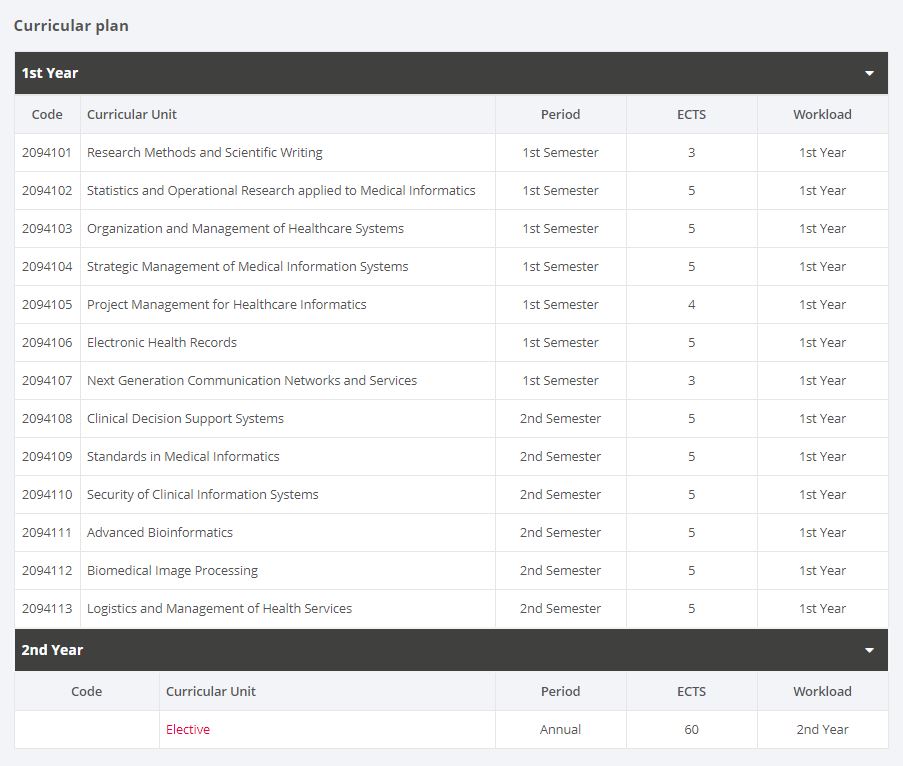Screen dimensions: 903x766
Task: Select Advanced Bioinformatics unit
Action: (160, 533)
